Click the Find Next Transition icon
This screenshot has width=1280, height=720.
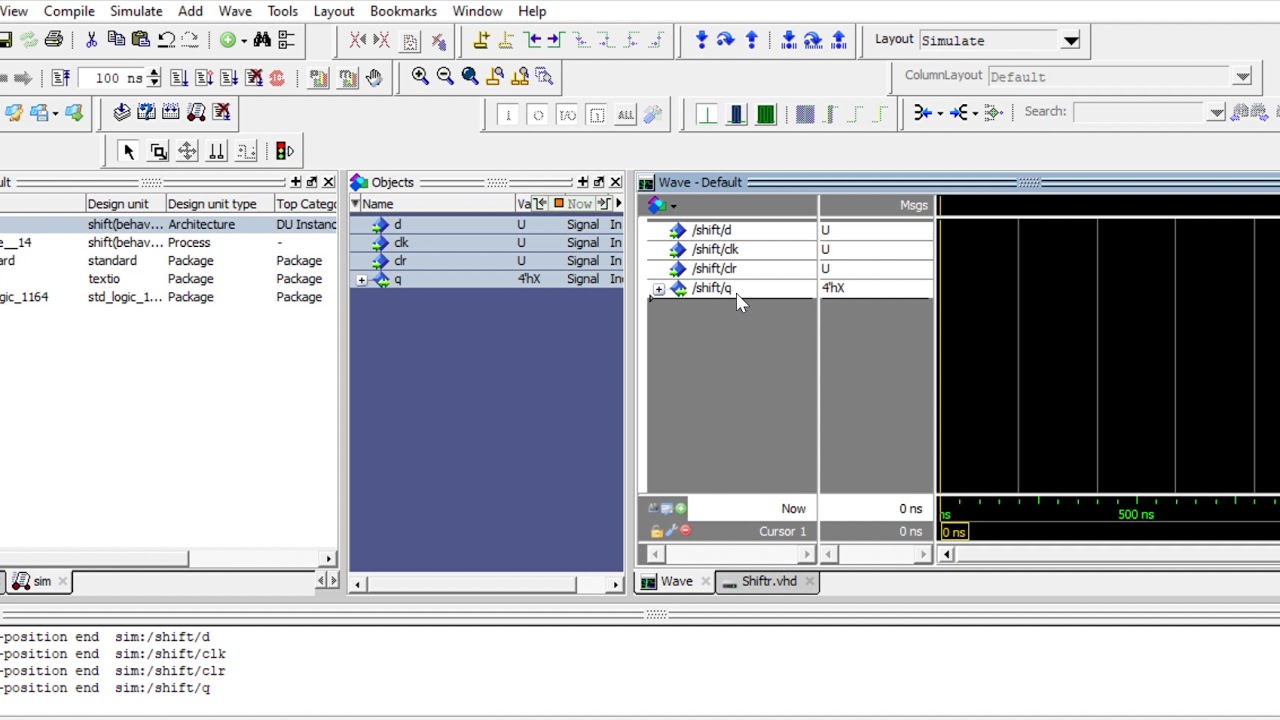pos(555,40)
